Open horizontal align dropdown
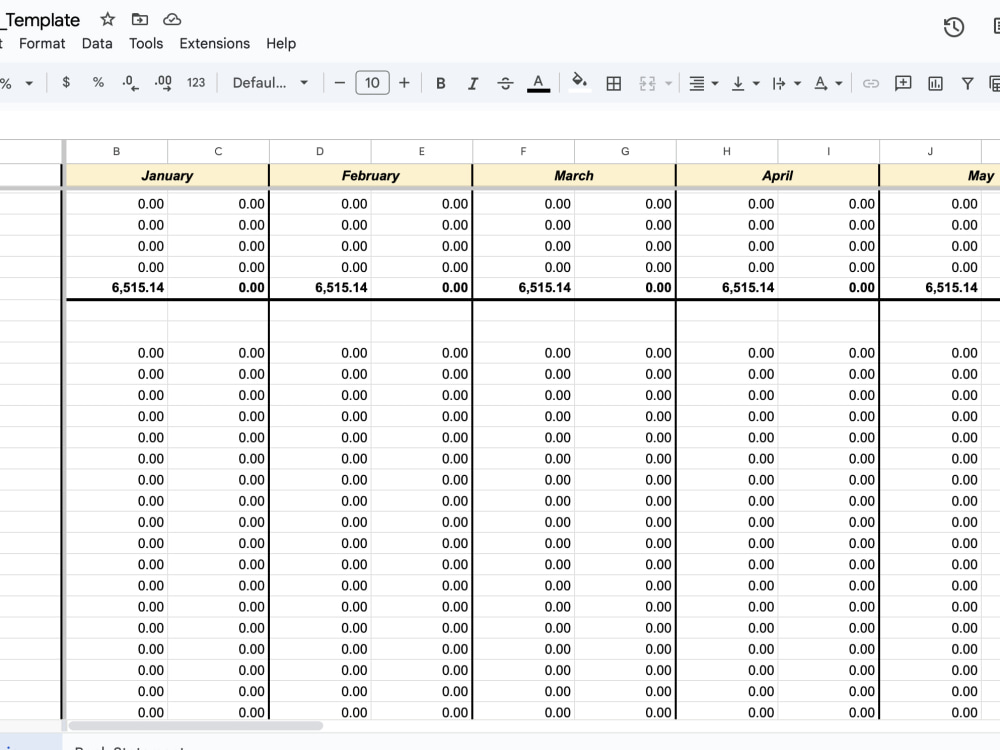Screen dimensions: 1000x750 [x=703, y=83]
